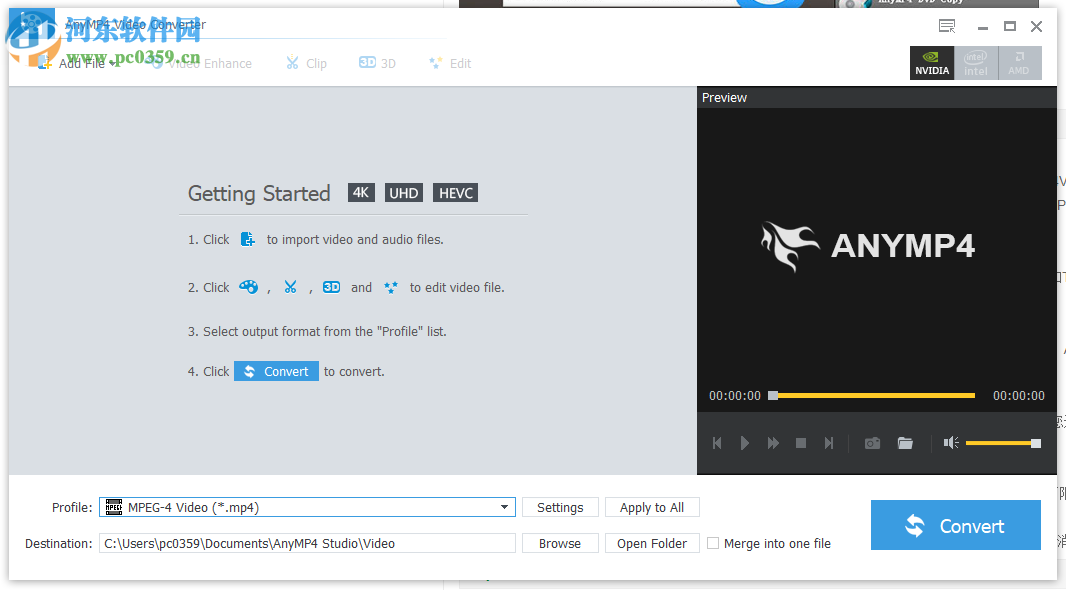Skip to next in preview player
This screenshot has width=1066, height=590.
[x=829, y=443]
